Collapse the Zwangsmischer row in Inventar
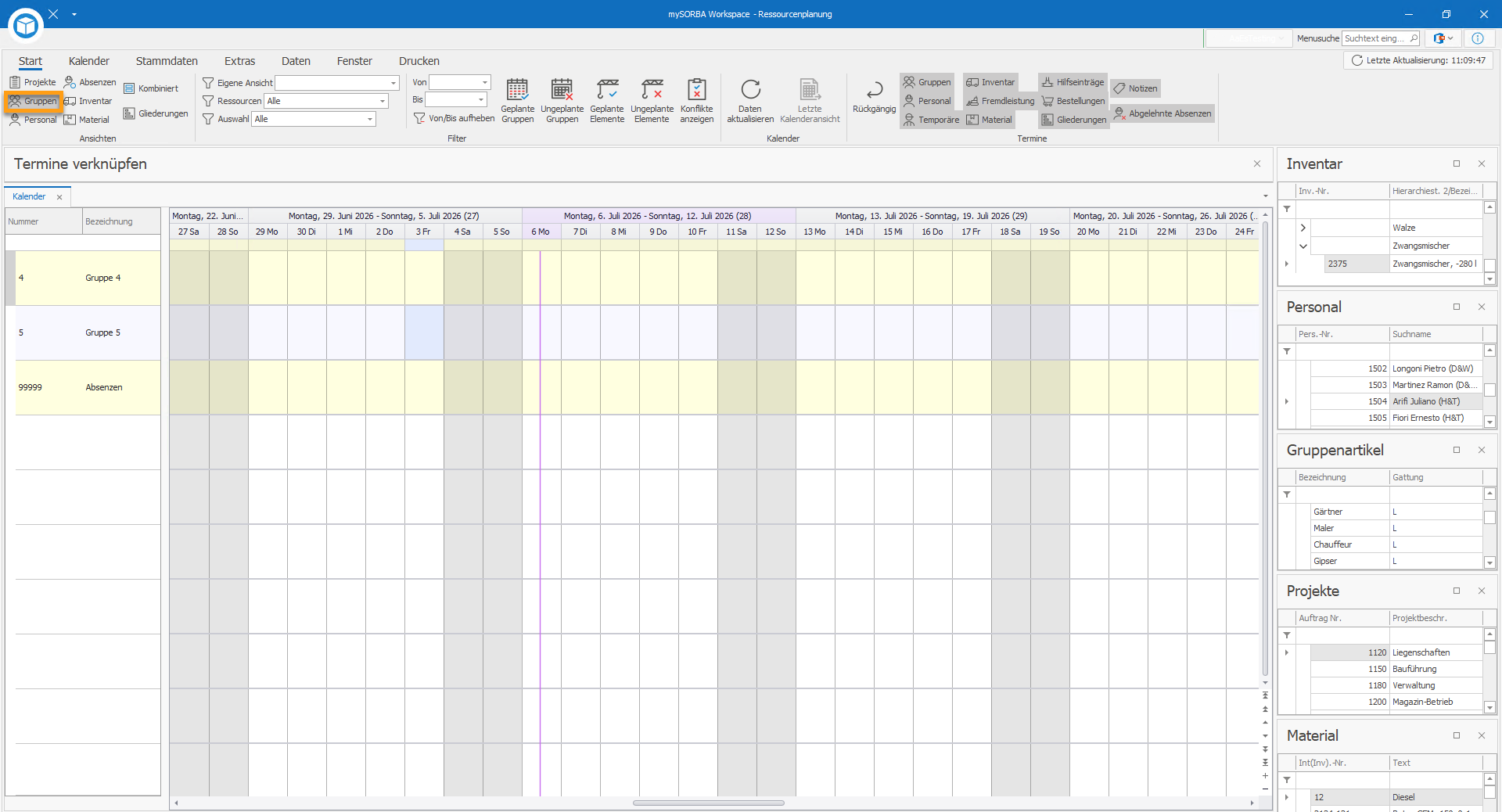The width and height of the screenshot is (1502, 812). pos(1303,246)
